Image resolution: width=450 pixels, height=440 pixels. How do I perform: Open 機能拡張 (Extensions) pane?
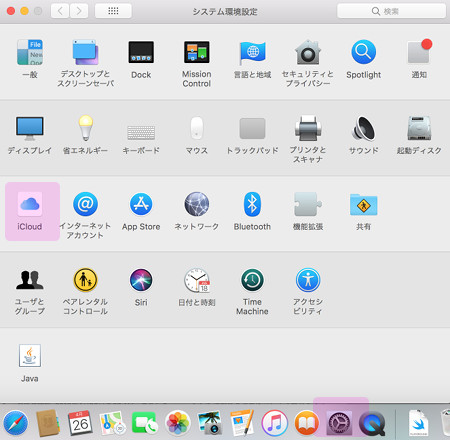coord(308,204)
